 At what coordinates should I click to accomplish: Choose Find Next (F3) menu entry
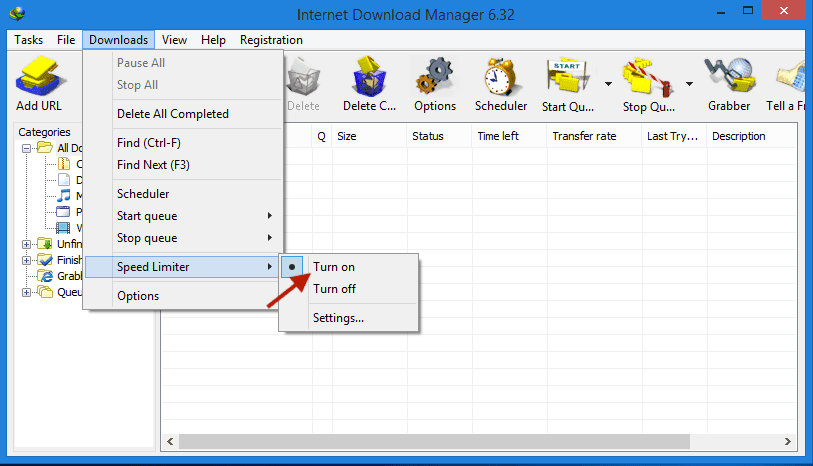183,165
